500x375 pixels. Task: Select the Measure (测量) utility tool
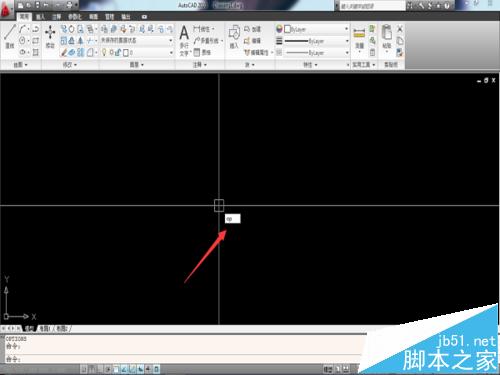click(359, 37)
